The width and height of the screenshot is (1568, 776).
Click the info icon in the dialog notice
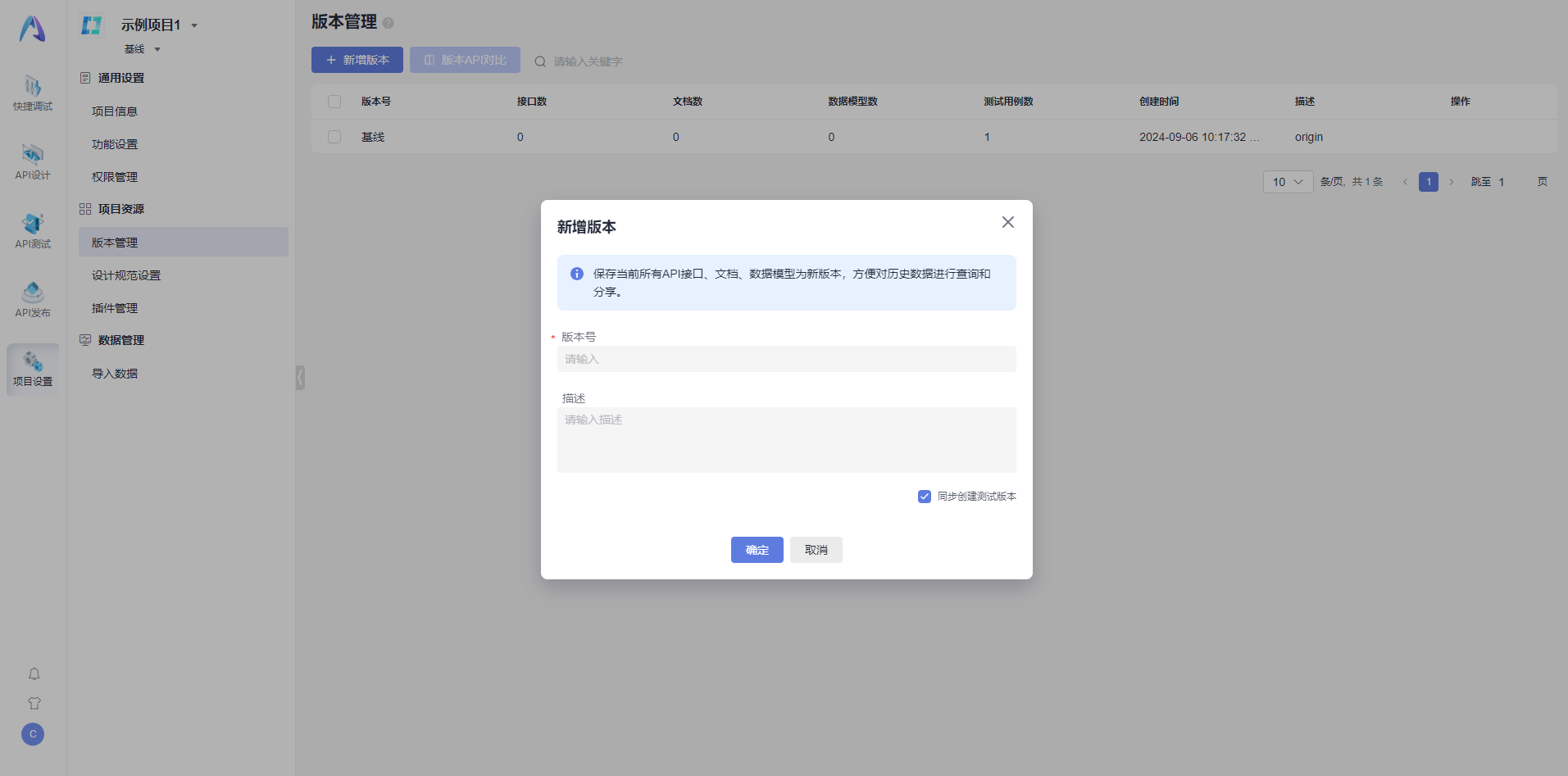tap(577, 274)
